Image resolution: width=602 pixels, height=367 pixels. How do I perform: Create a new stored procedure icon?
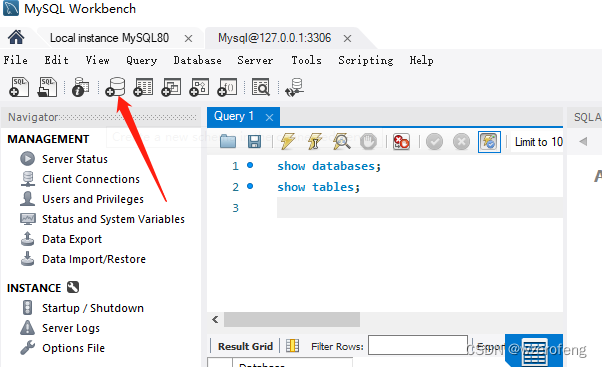click(199, 87)
